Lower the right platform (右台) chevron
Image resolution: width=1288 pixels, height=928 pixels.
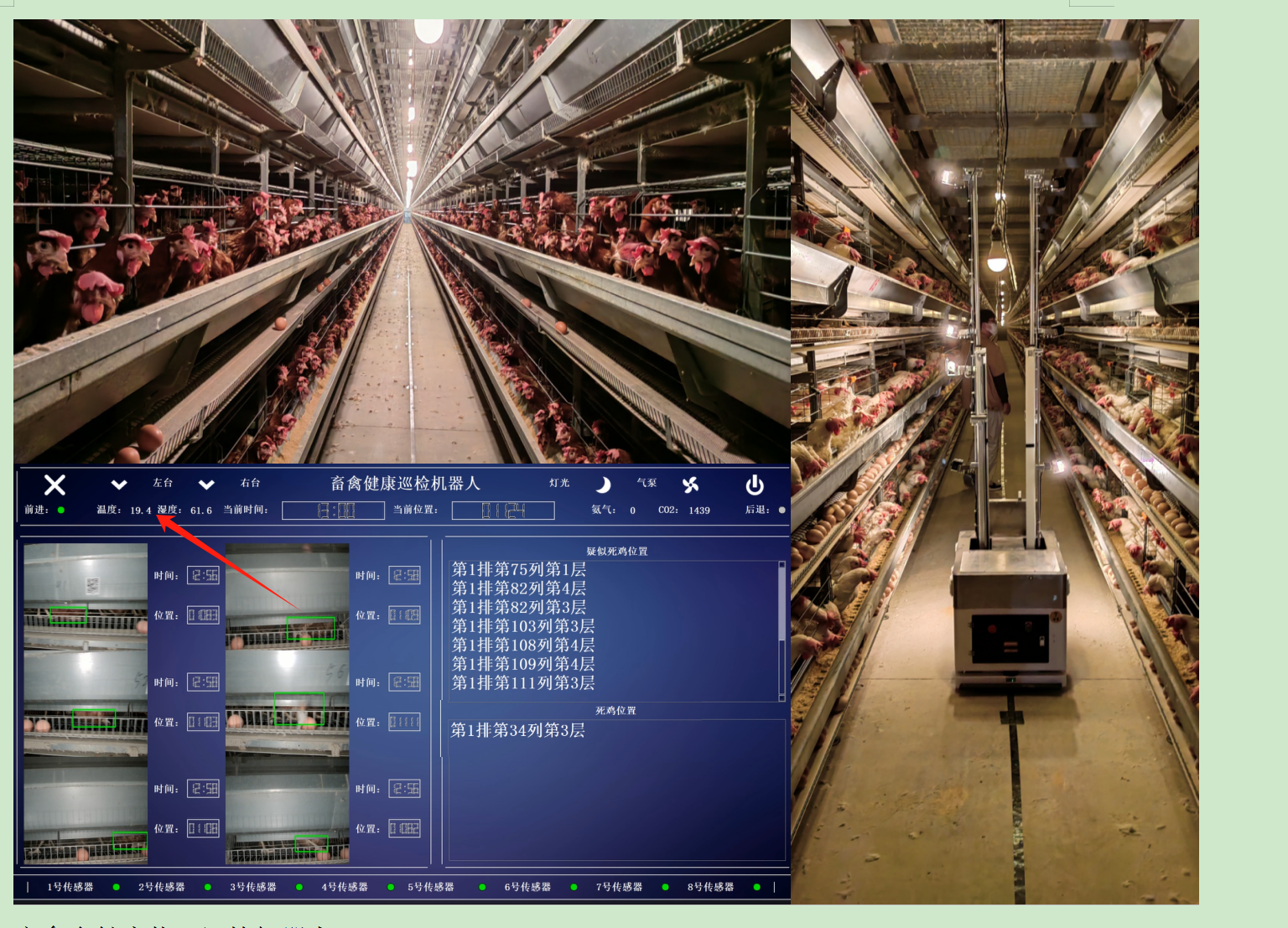[206, 485]
